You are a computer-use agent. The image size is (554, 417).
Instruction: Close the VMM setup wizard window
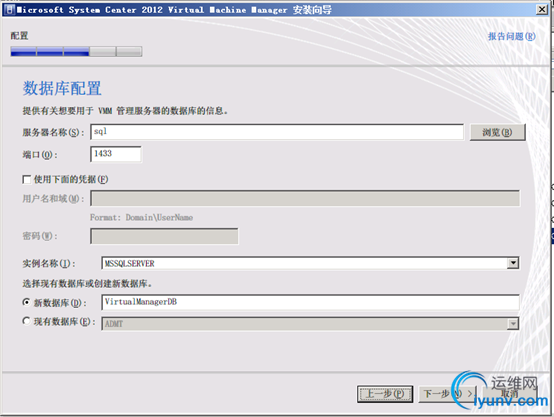pyautogui.click(x=542, y=10)
